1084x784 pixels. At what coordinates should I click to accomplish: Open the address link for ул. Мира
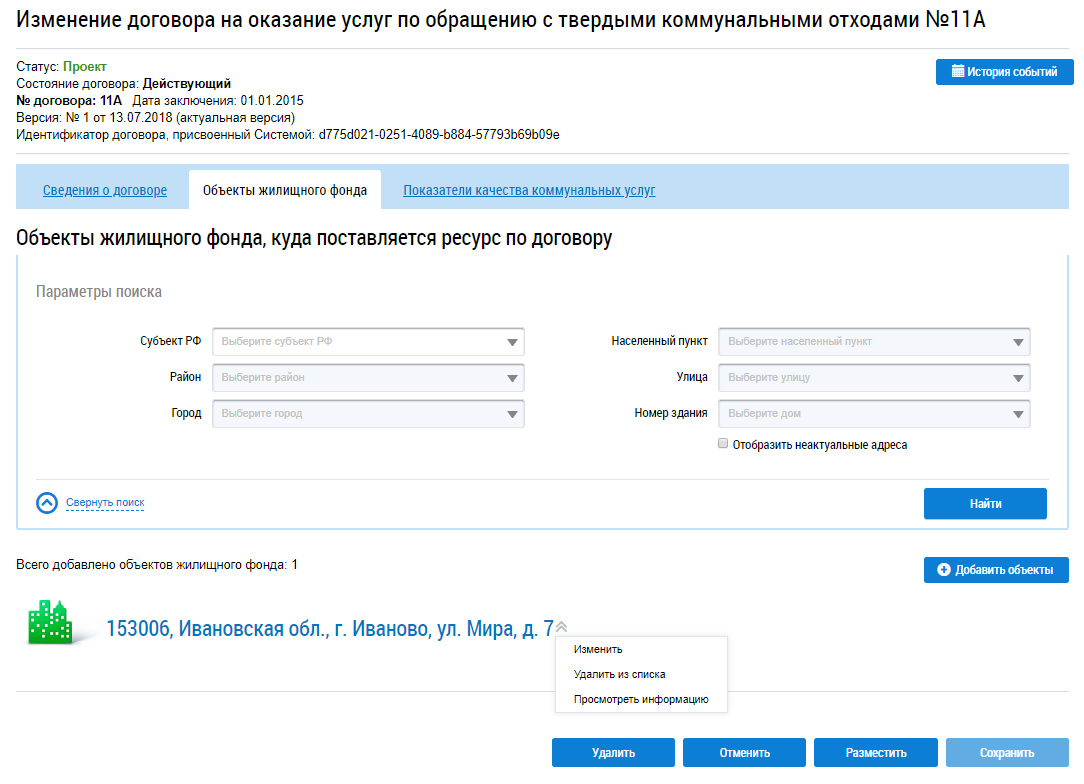[x=330, y=629]
